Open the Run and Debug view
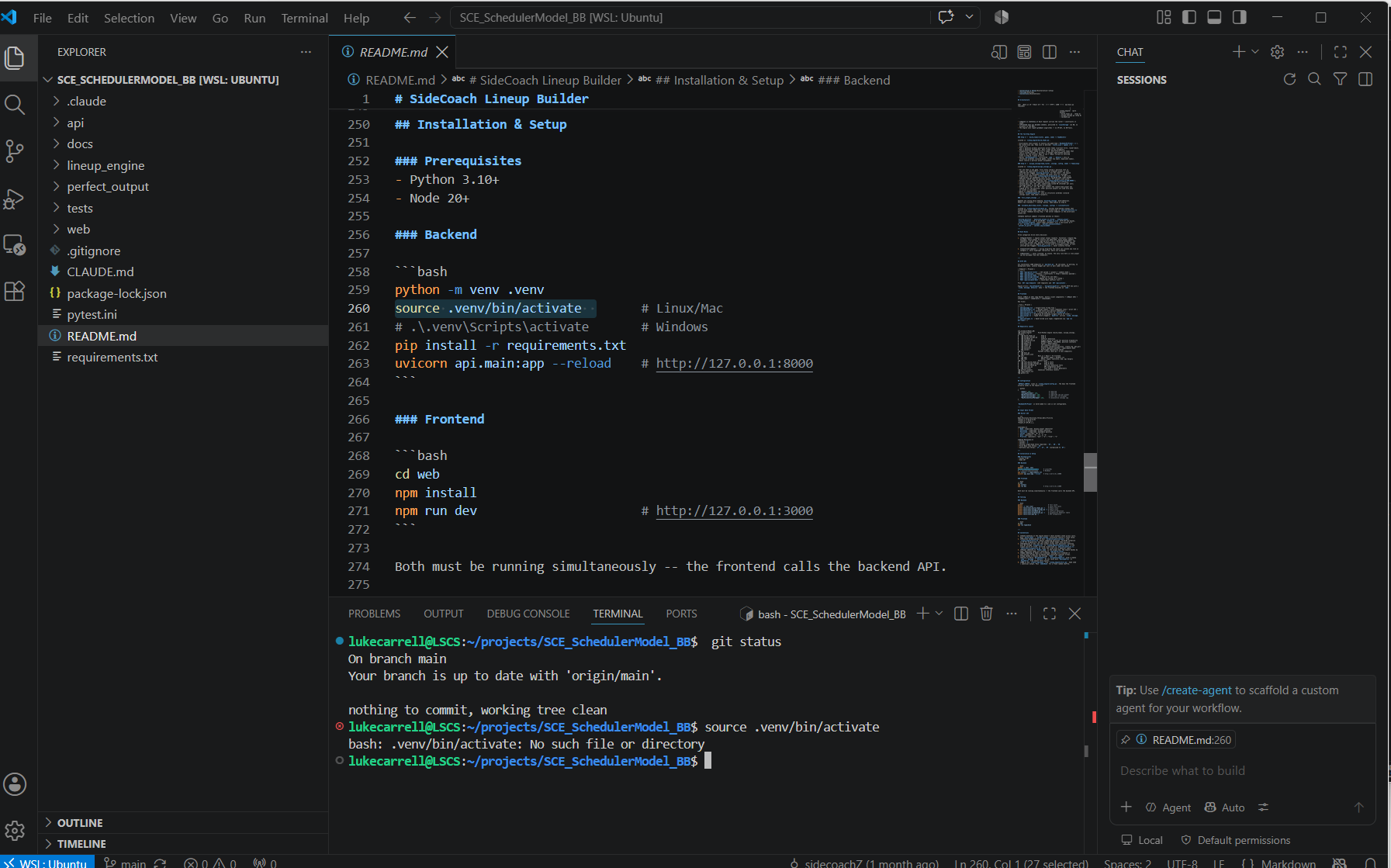Image resolution: width=1391 pixels, height=868 pixels. tap(15, 199)
